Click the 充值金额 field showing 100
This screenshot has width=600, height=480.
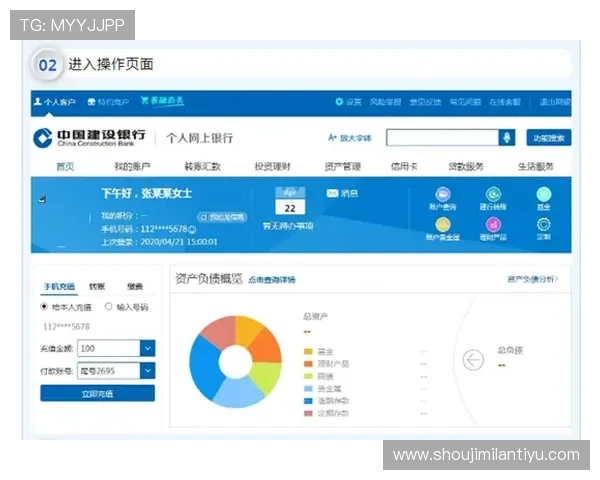pyautogui.click(x=109, y=348)
